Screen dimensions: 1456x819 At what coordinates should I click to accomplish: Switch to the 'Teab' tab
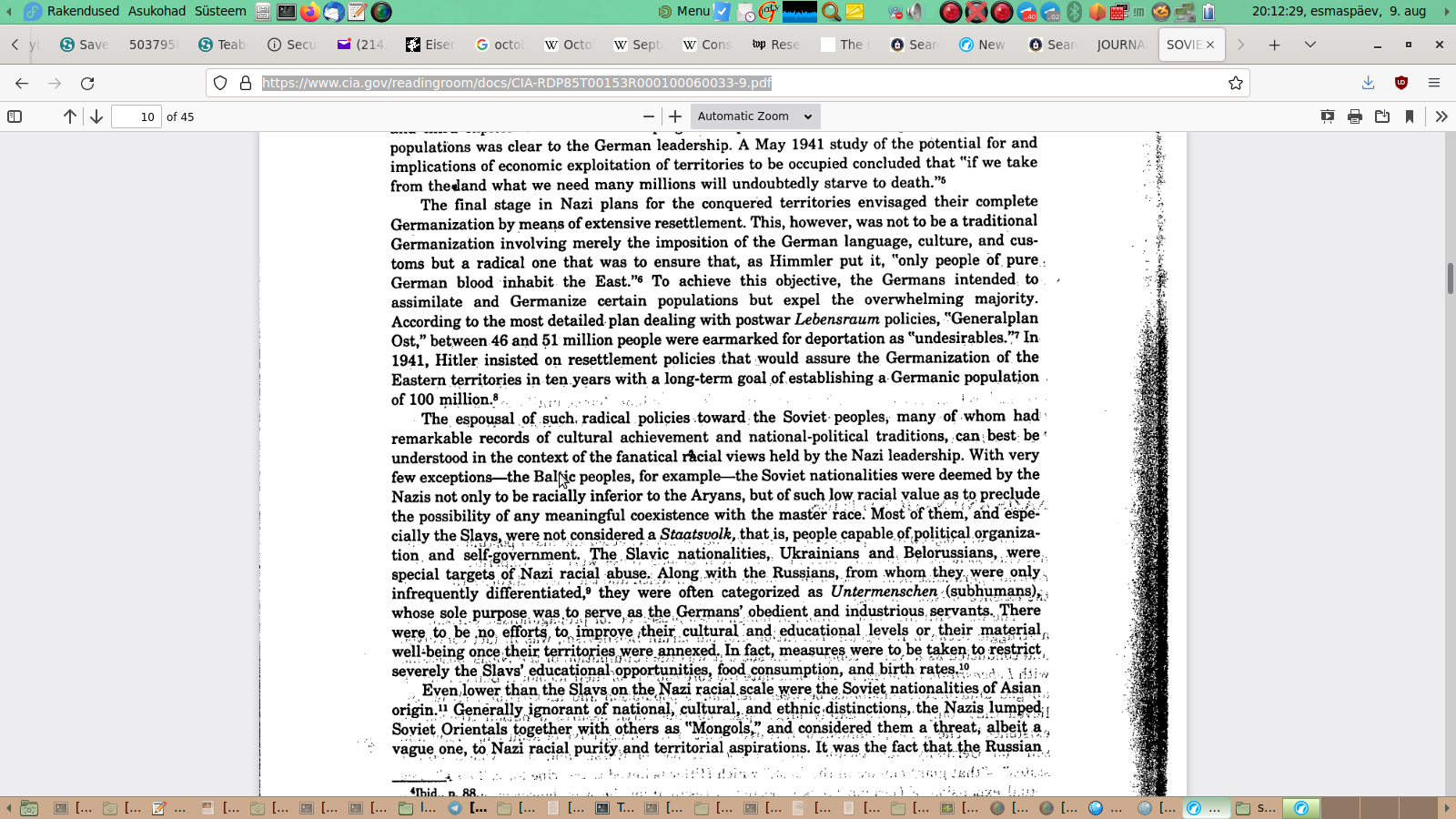click(223, 45)
